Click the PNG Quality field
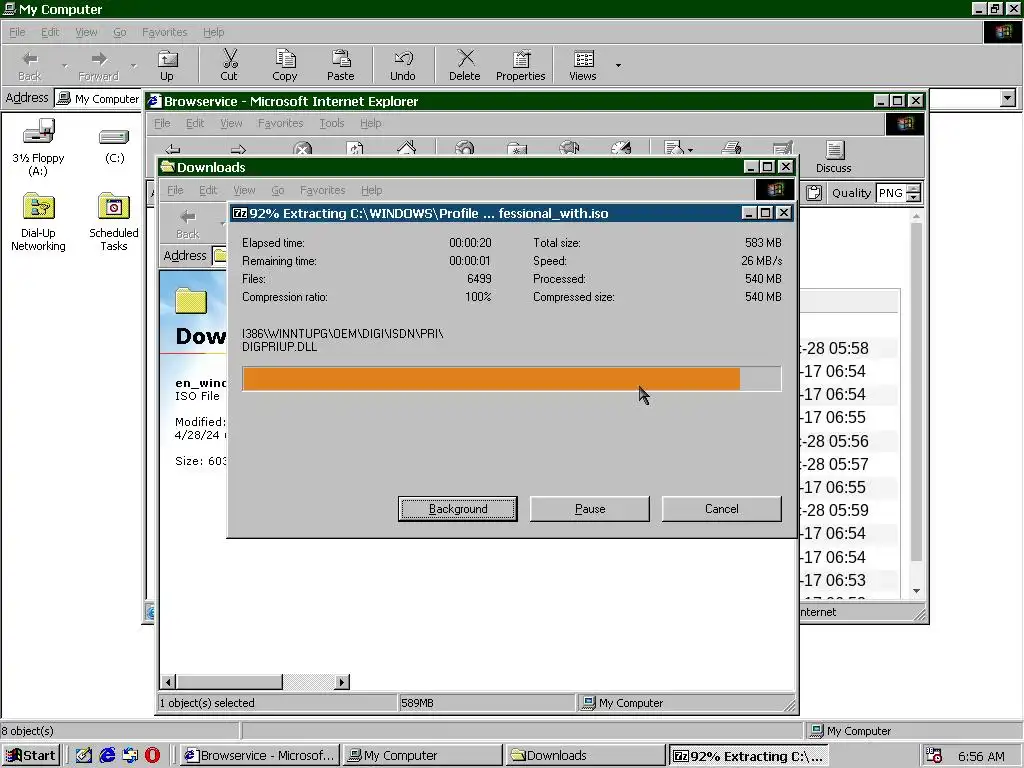This screenshot has width=1024, height=768. tap(891, 193)
